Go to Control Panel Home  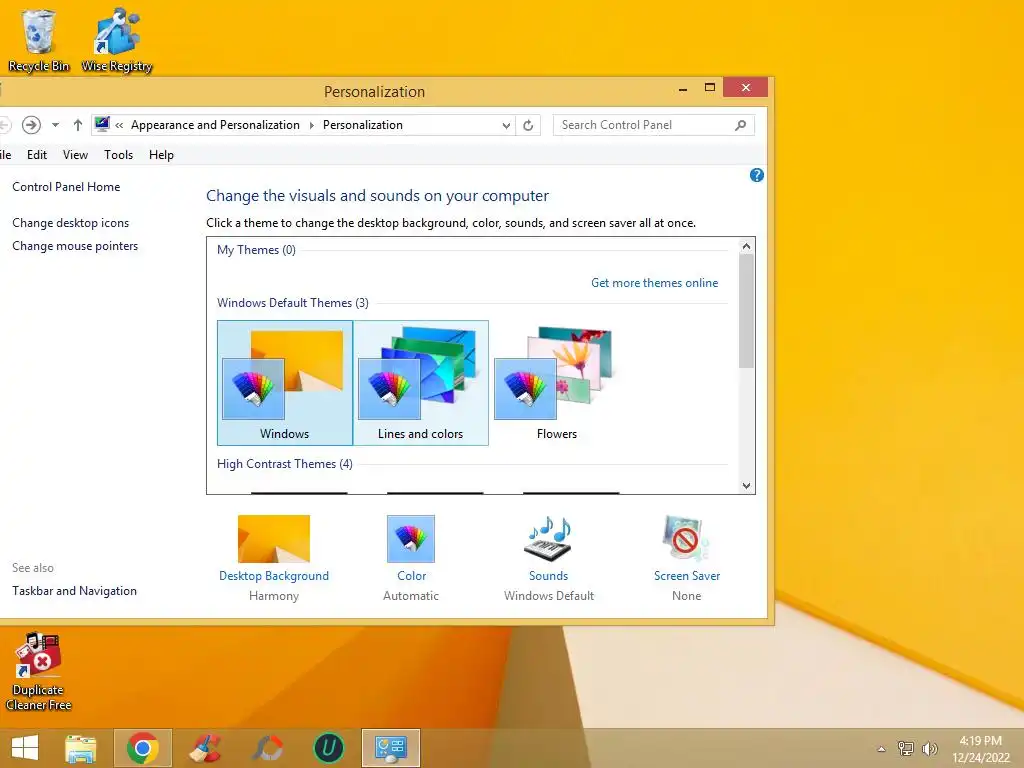click(66, 187)
